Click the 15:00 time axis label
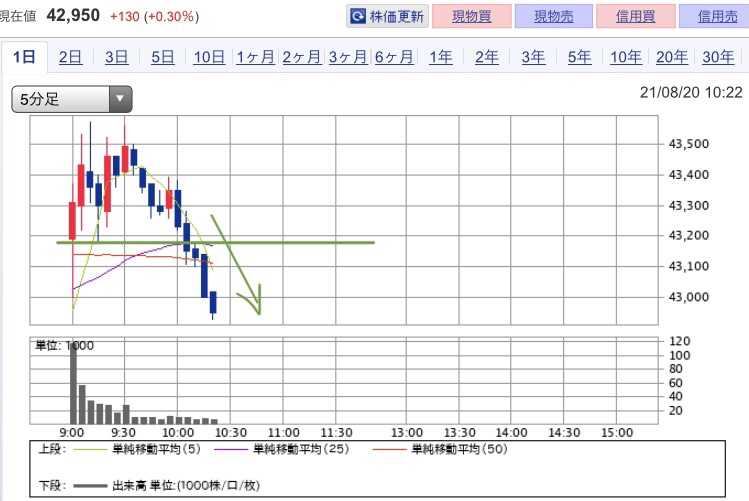Image resolution: width=749 pixels, height=501 pixels. pos(617,433)
